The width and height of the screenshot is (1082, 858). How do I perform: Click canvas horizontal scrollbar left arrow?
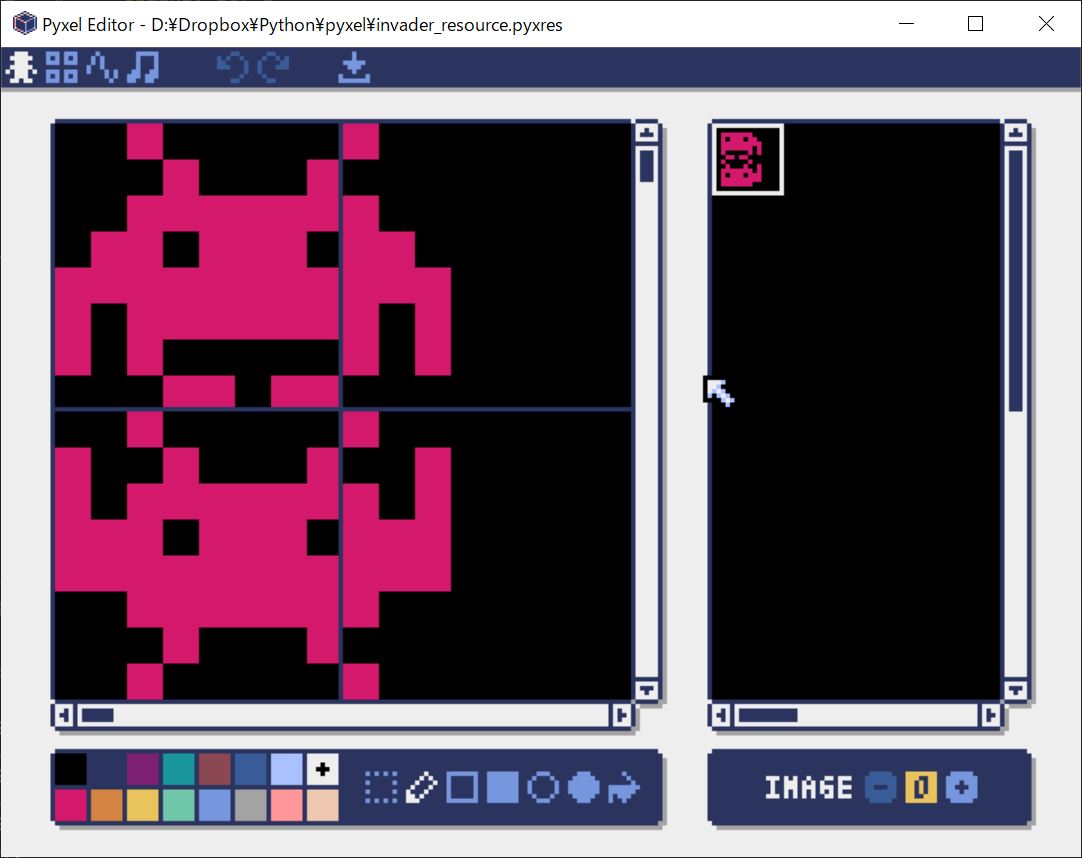tap(64, 715)
